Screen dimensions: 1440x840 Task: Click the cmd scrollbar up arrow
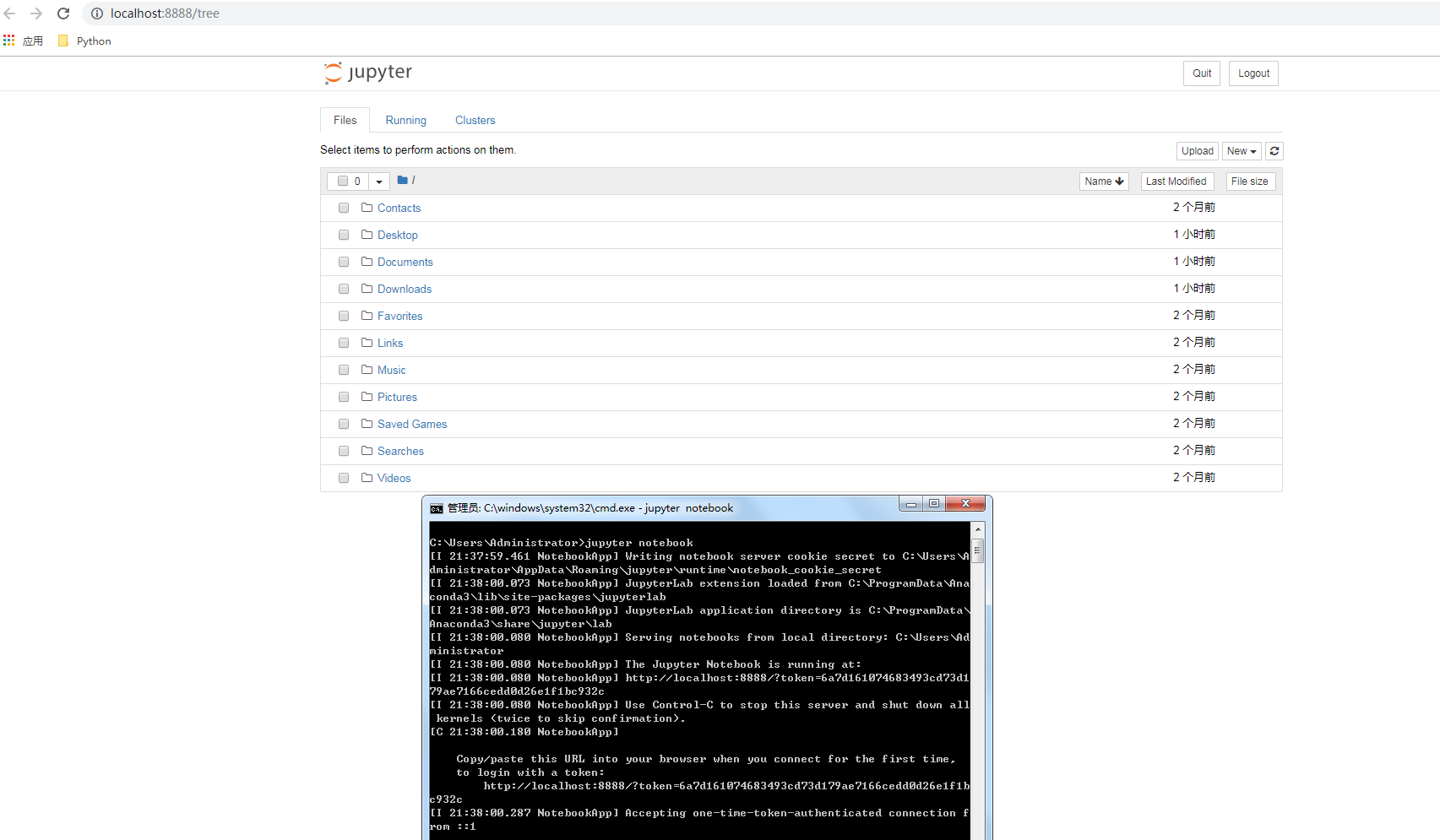[x=978, y=529]
